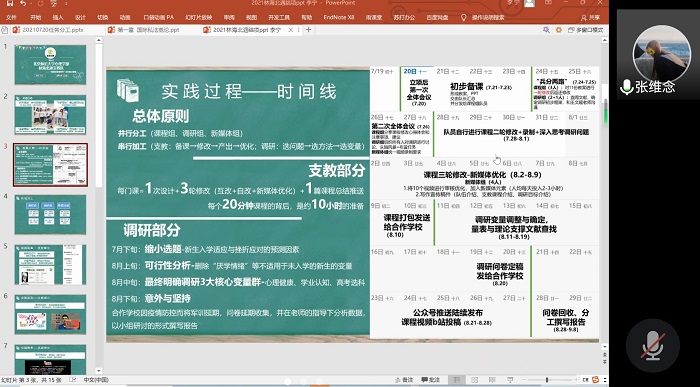Screen dimensions: 700x387
Task: Click the Undo arrow icon
Action: (23, 4)
